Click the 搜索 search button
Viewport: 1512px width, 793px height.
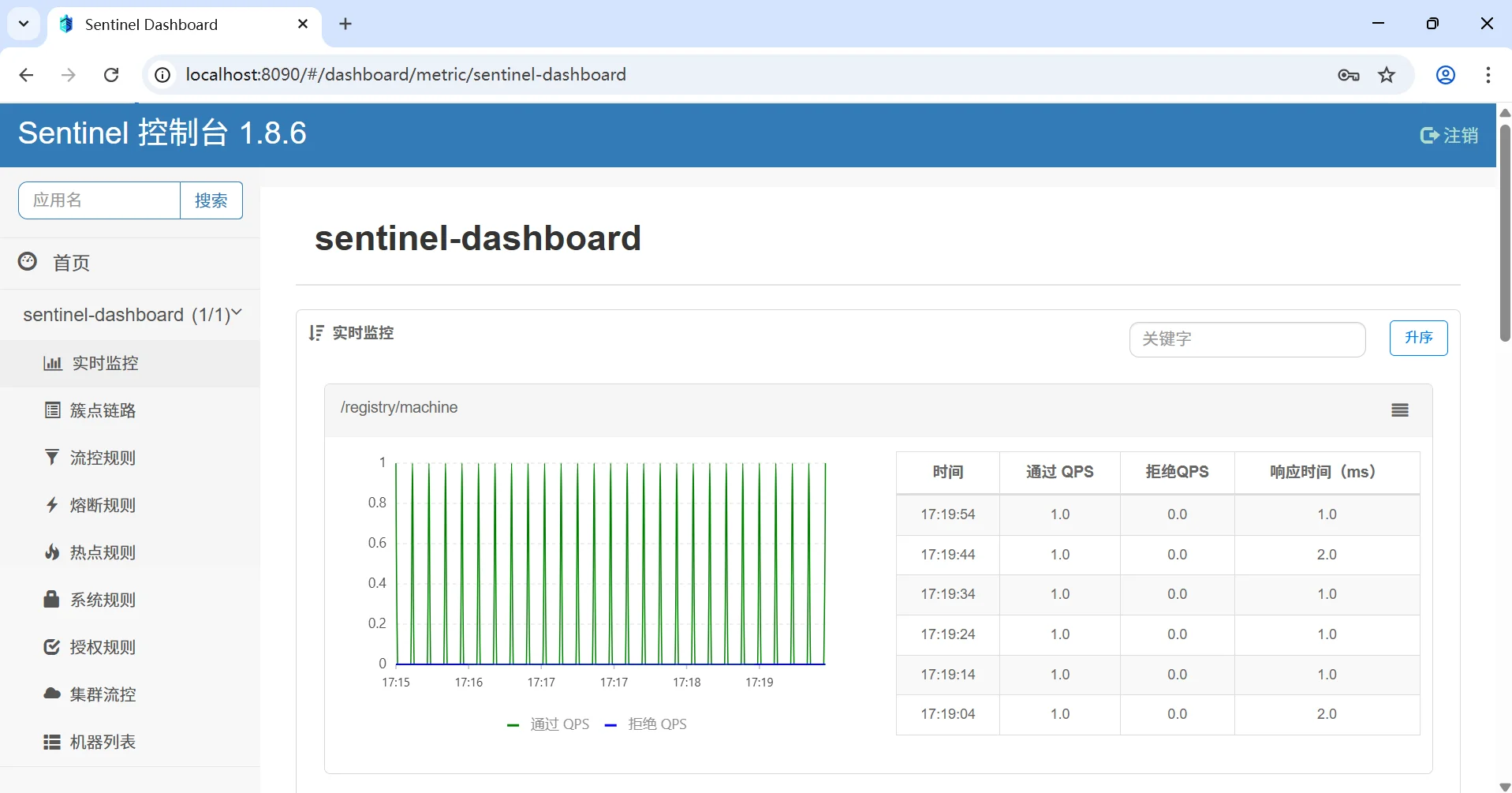pos(211,200)
